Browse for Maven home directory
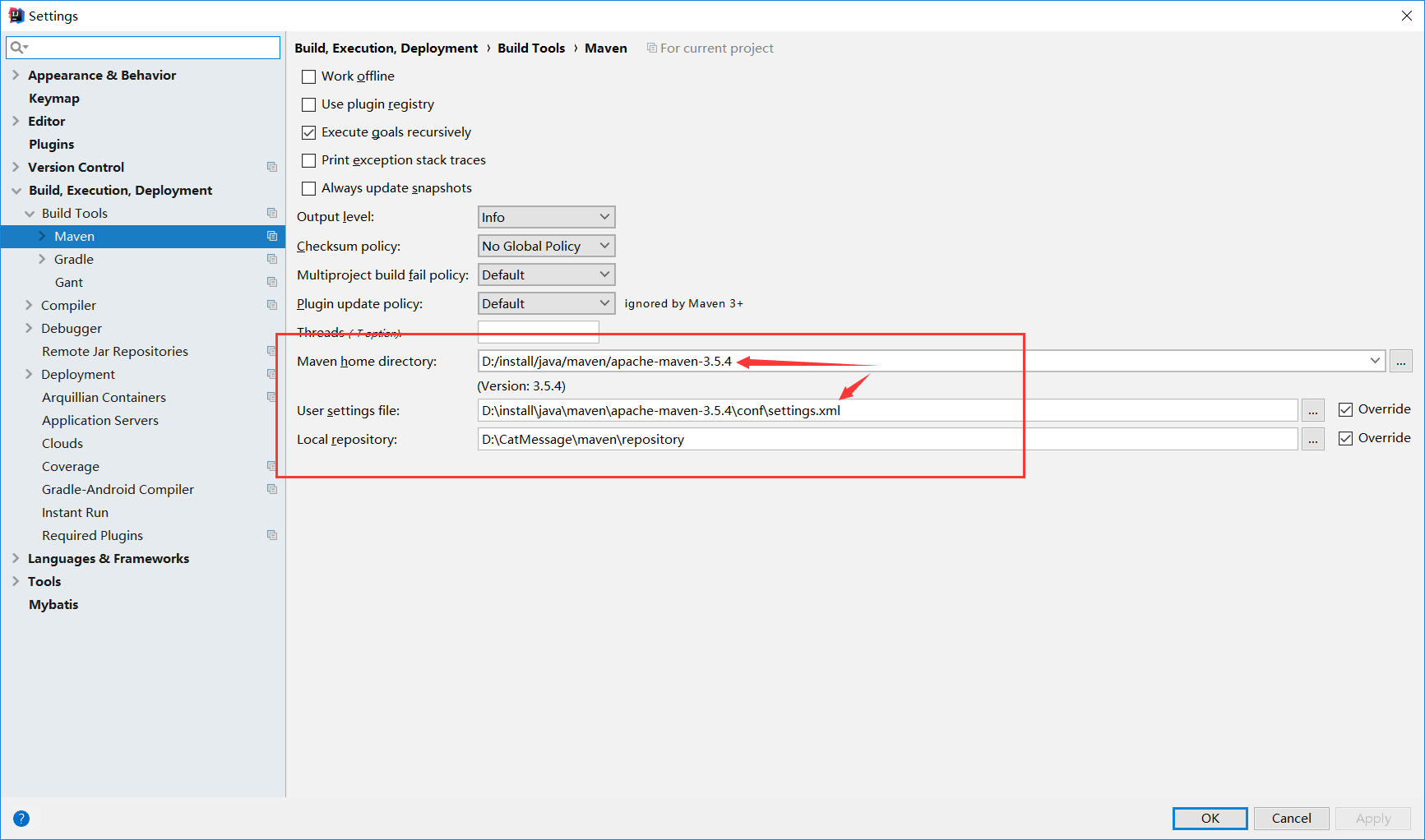The width and height of the screenshot is (1425, 840). [1401, 361]
